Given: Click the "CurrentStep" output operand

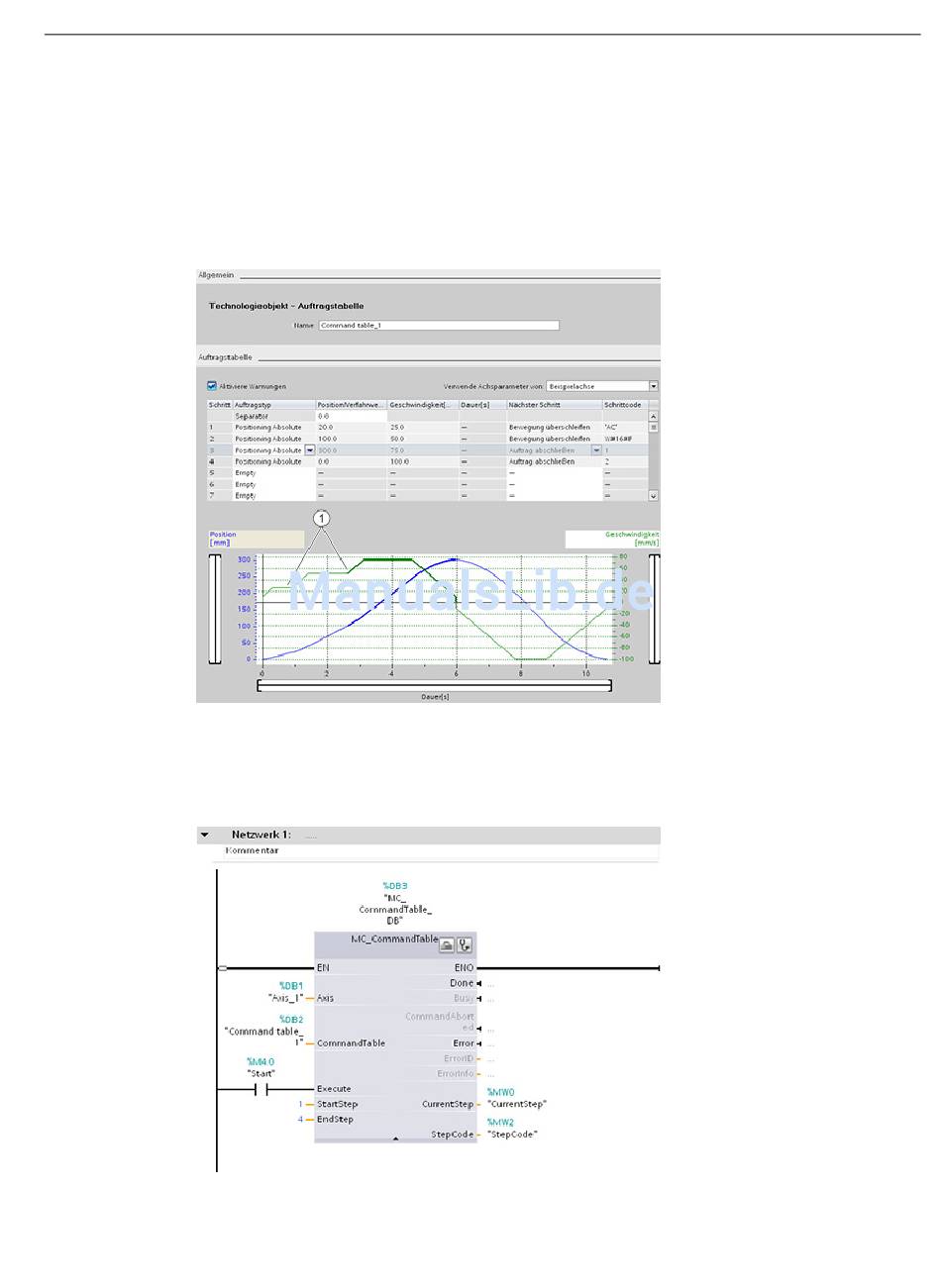Looking at the screenshot, I should 517,1104.
